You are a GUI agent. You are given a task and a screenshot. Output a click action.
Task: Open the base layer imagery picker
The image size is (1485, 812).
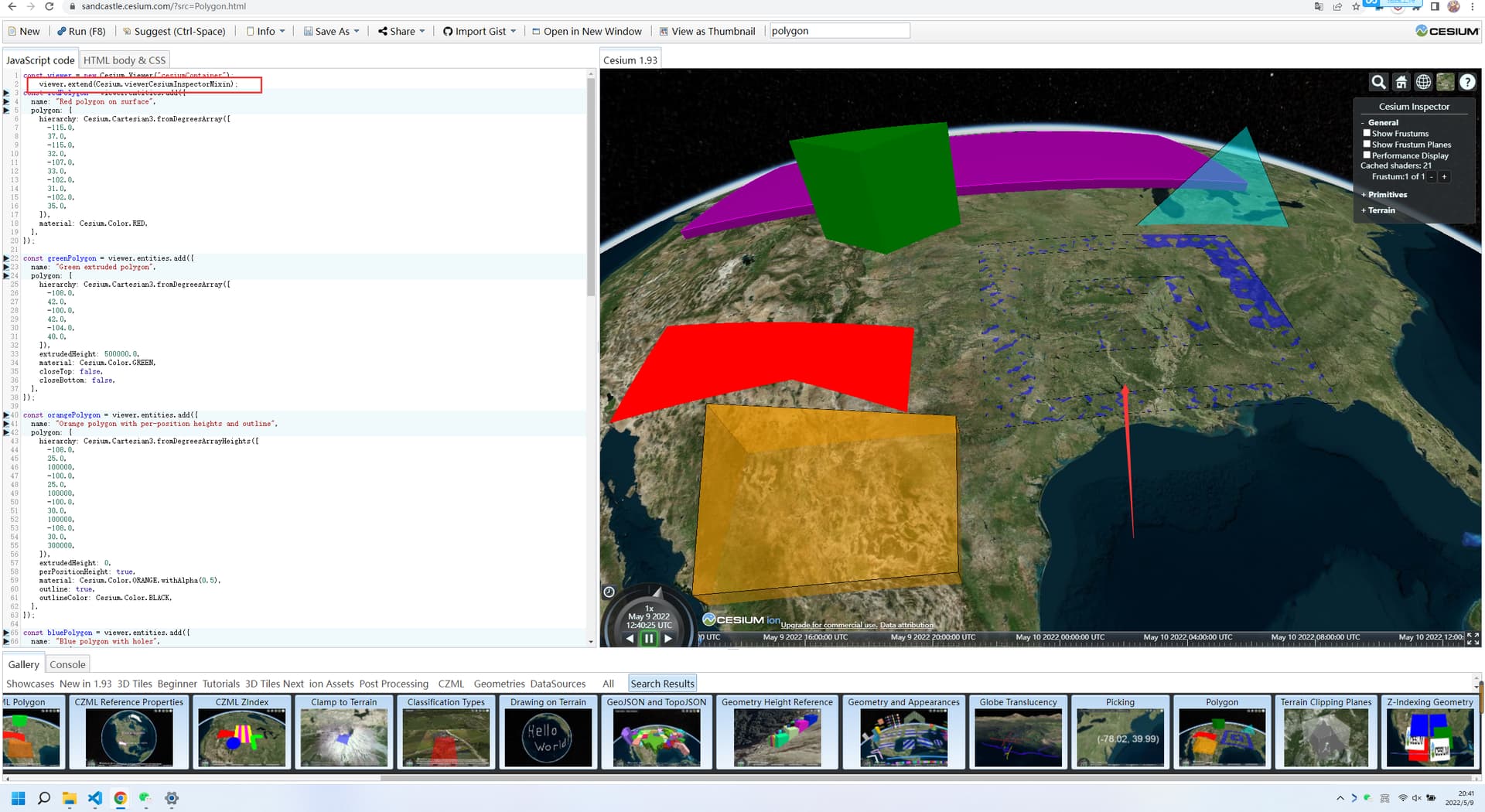point(1445,82)
